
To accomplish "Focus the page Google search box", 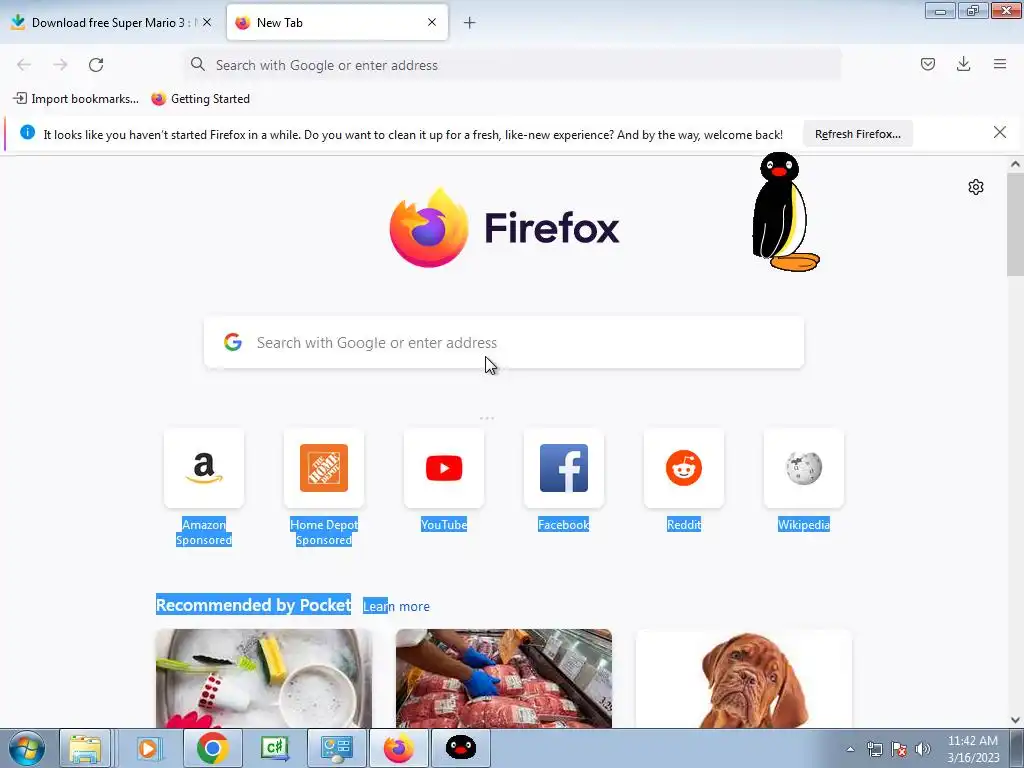I will (504, 343).
